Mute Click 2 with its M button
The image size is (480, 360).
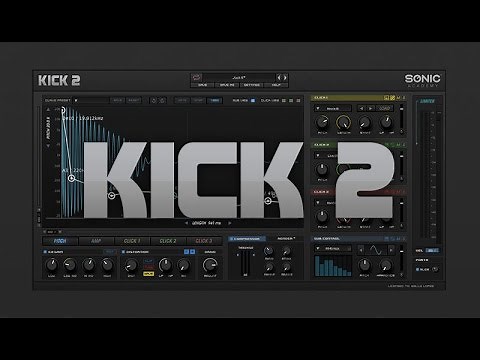click(398, 145)
